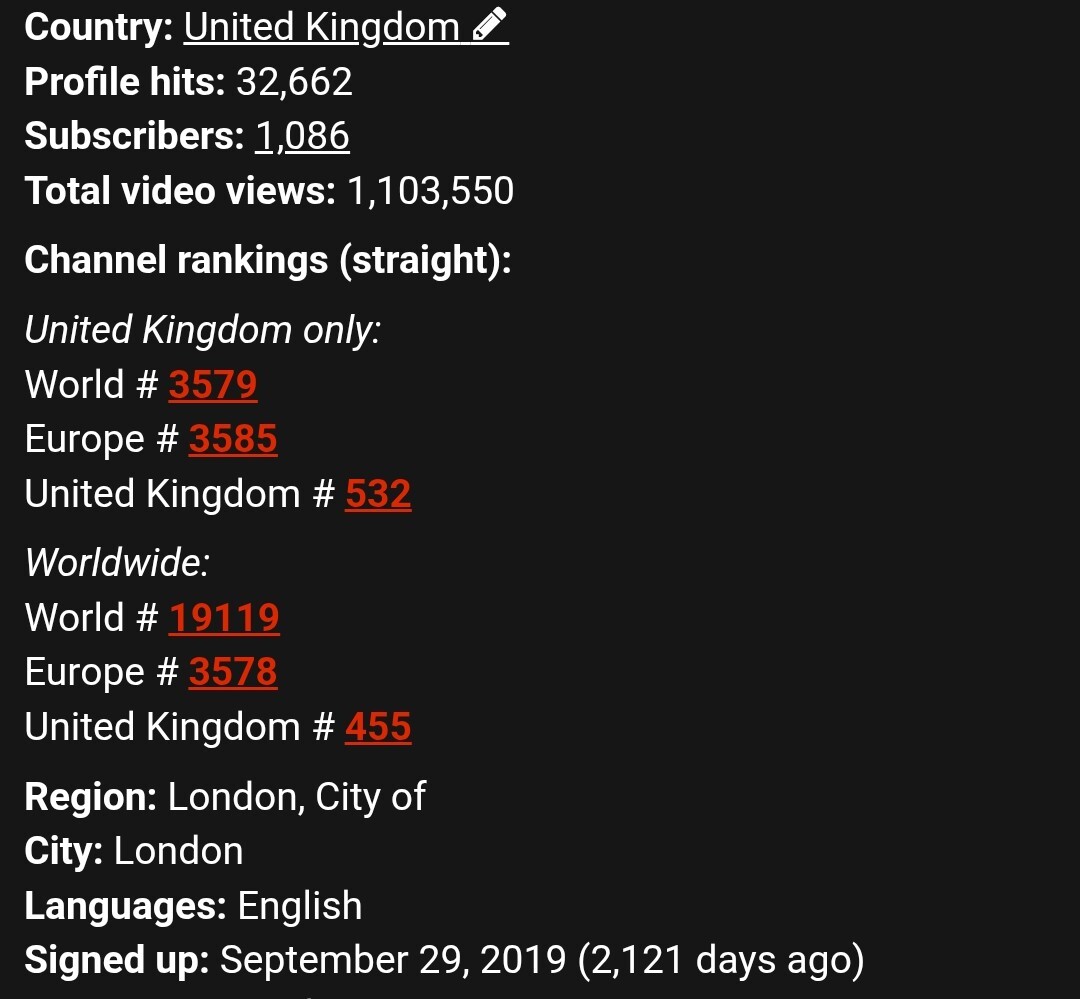Click the Region value London, City of
Image resolution: width=1080 pixels, height=999 pixels.
[297, 797]
